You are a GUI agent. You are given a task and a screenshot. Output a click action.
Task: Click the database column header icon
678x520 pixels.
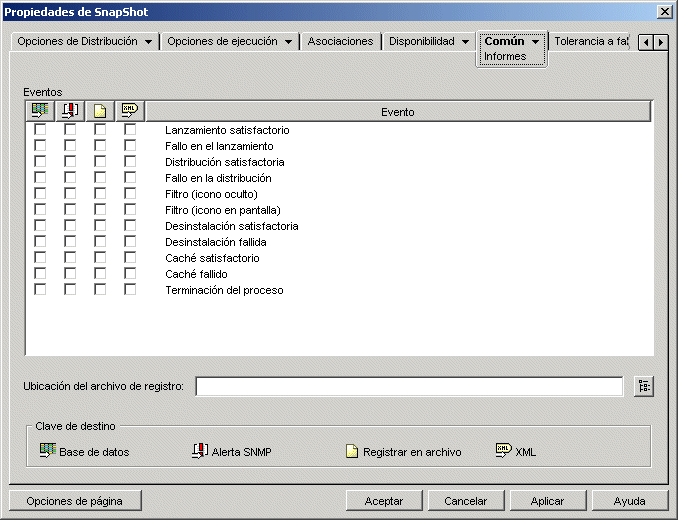(40, 112)
